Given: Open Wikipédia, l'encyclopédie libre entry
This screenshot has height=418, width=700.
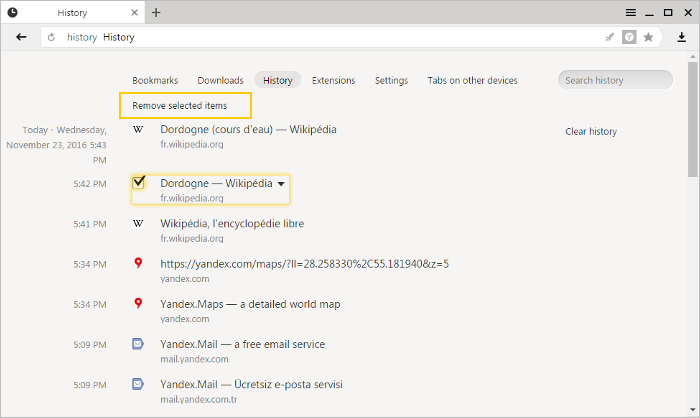Looking at the screenshot, I should pos(232,223).
